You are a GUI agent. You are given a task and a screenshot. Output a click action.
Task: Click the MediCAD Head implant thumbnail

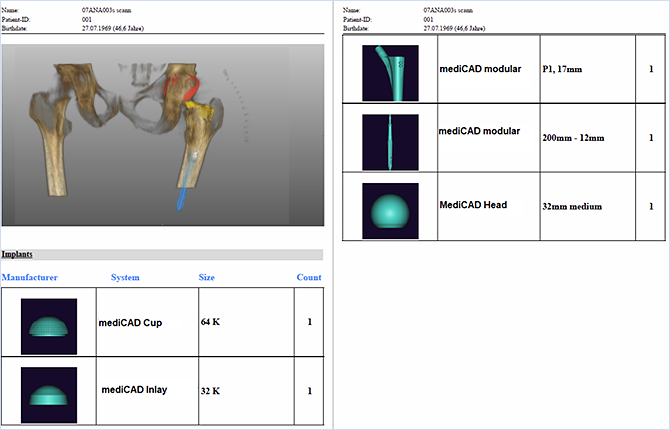[390, 211]
